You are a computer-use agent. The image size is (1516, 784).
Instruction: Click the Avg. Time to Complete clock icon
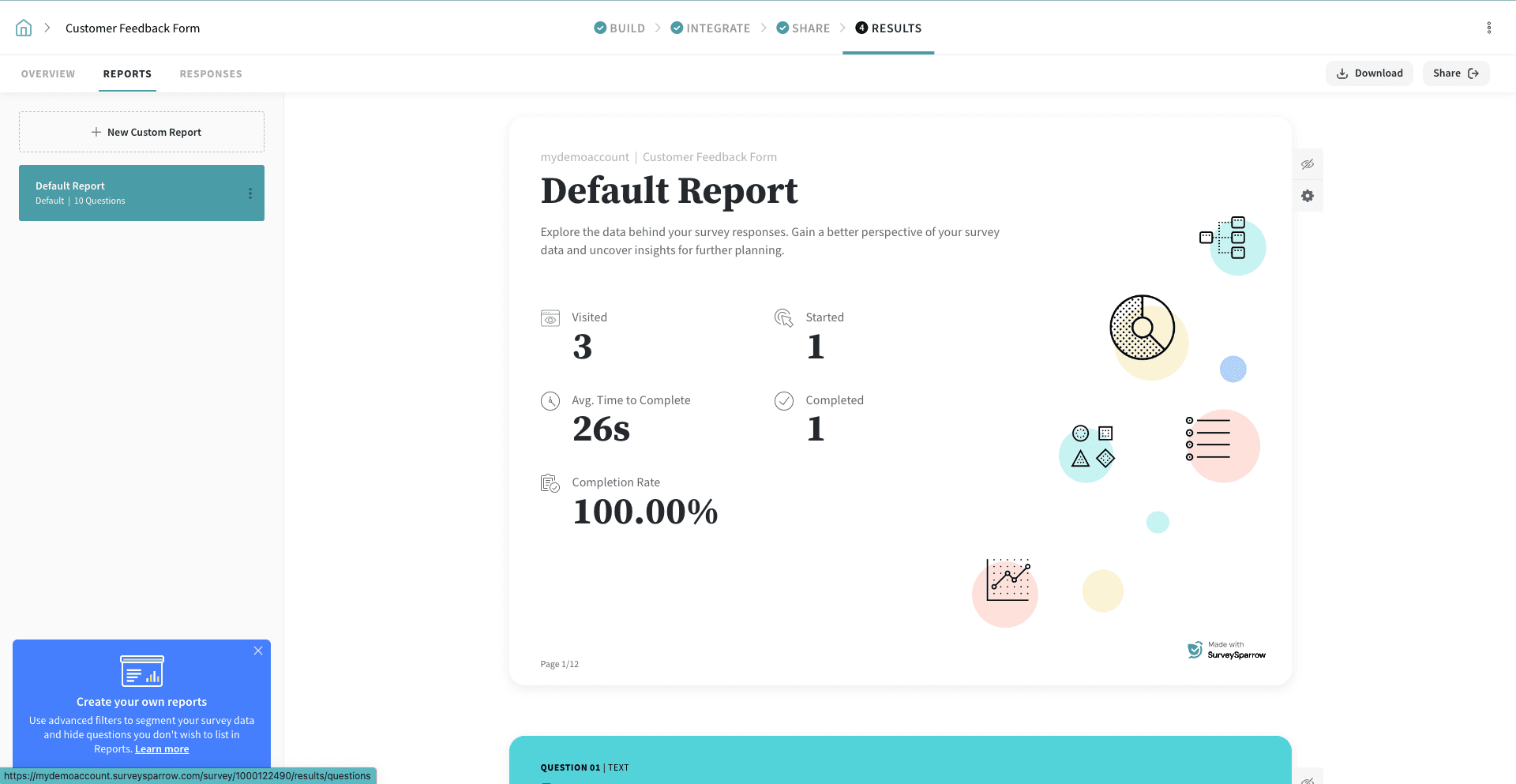point(550,401)
